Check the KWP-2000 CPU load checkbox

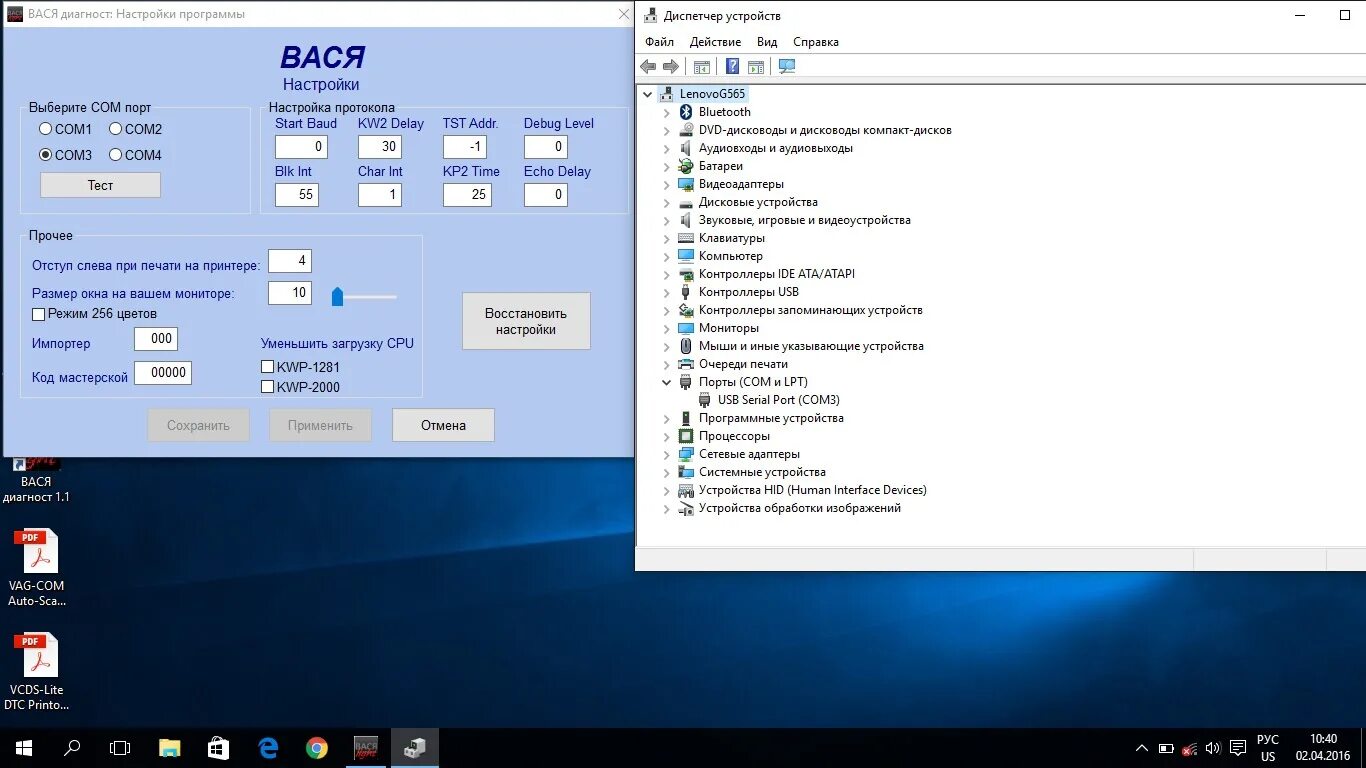click(267, 387)
